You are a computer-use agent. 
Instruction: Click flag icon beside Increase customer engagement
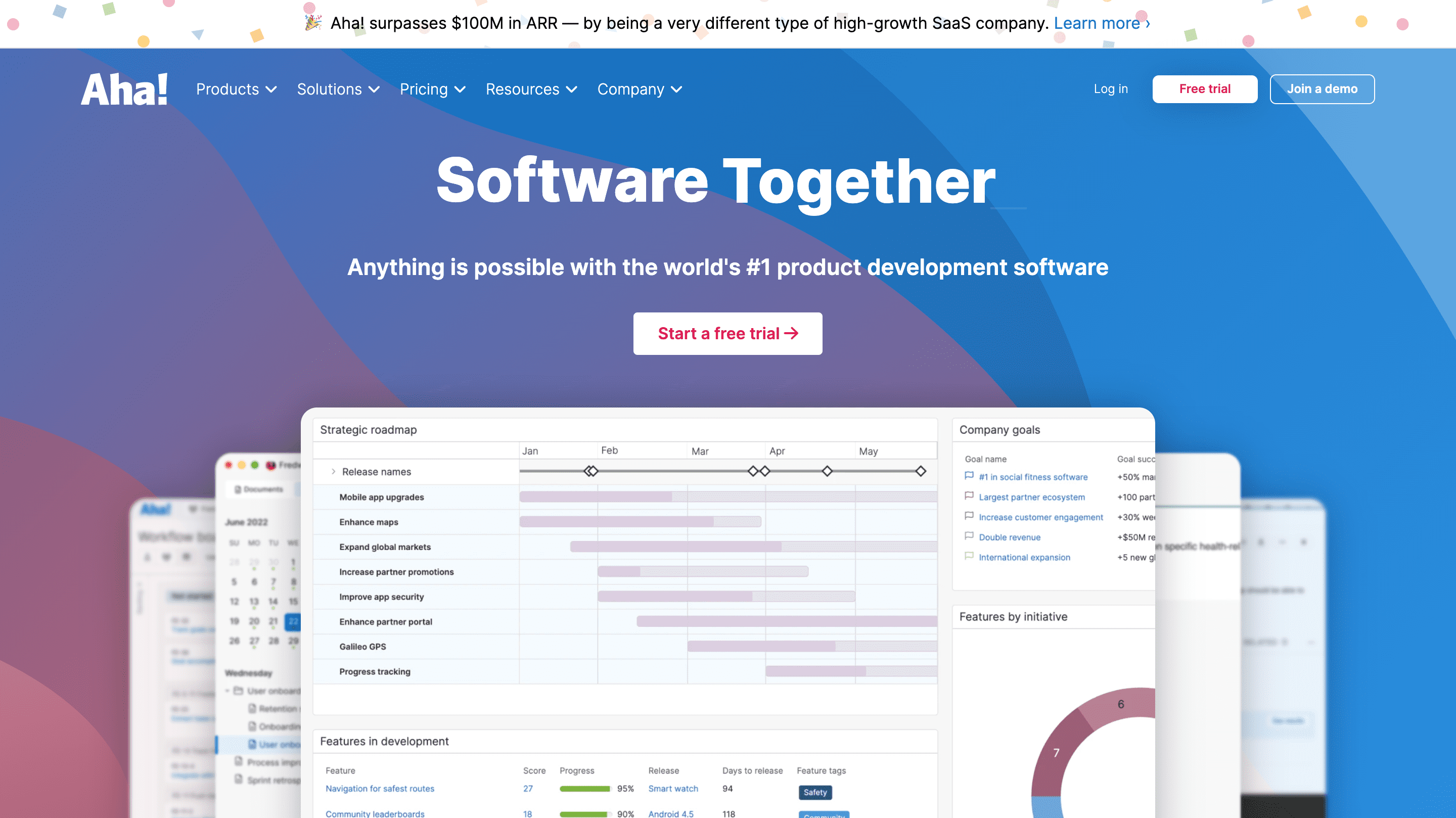tap(969, 516)
